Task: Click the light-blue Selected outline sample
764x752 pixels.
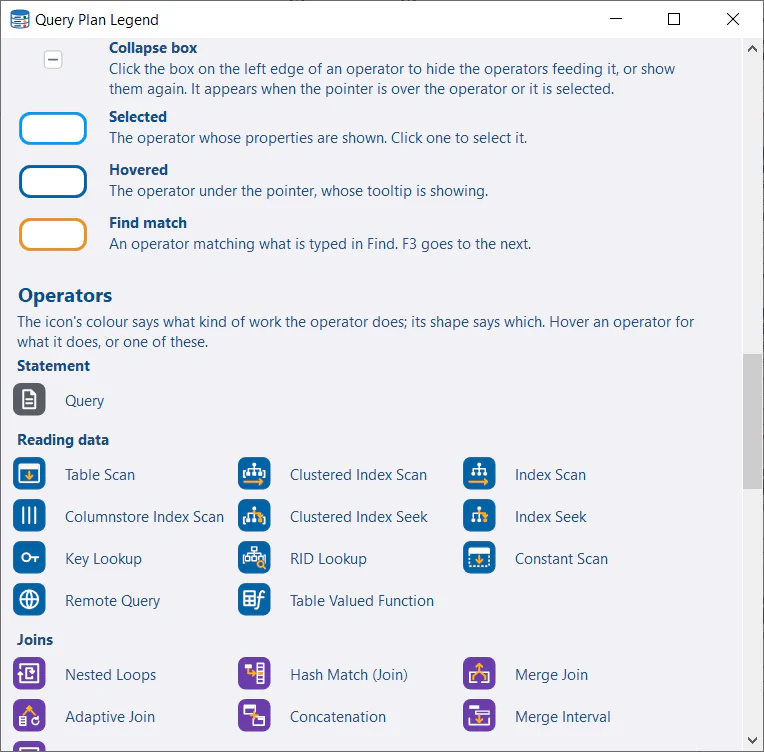Action: (x=53, y=129)
